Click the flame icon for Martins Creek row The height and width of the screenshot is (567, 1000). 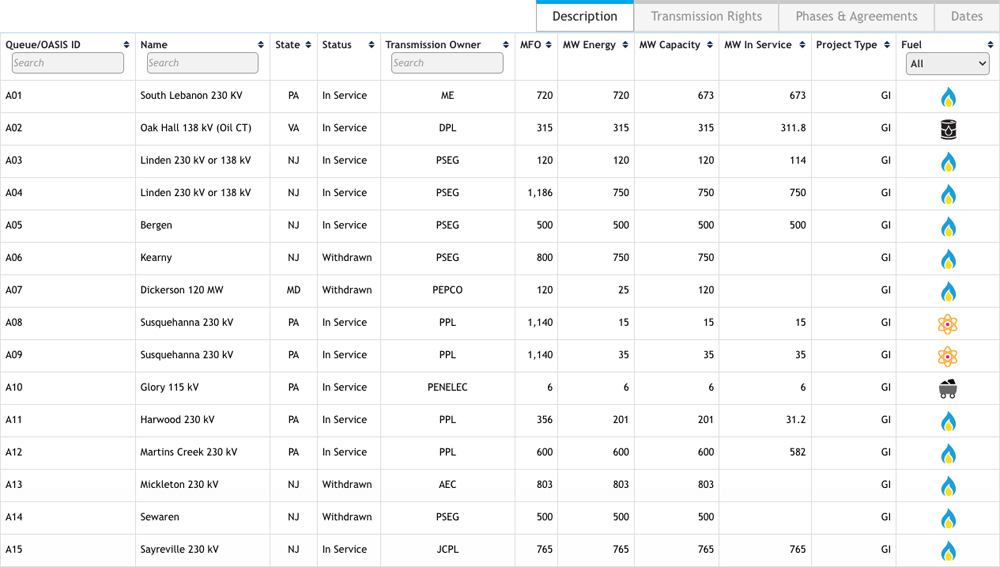947,453
